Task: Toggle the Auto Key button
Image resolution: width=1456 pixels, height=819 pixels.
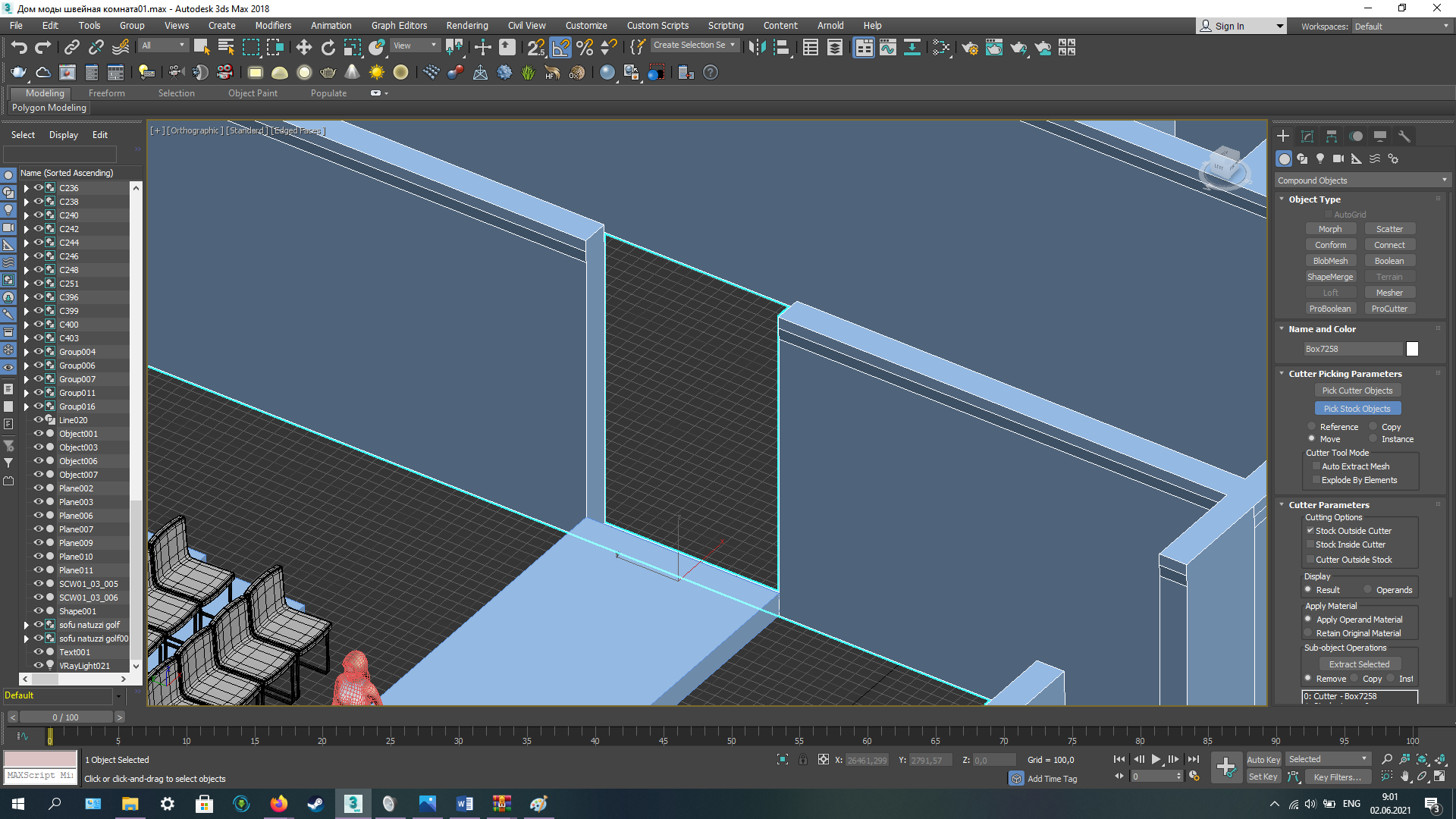Action: pyautogui.click(x=1263, y=760)
